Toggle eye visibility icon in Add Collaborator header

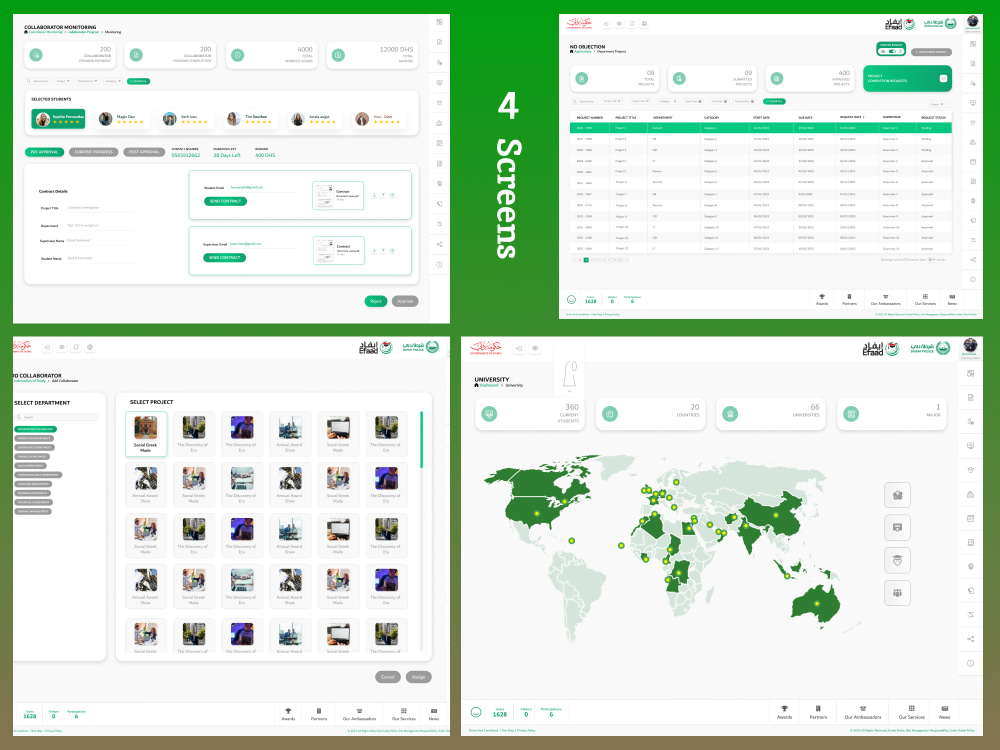62,347
